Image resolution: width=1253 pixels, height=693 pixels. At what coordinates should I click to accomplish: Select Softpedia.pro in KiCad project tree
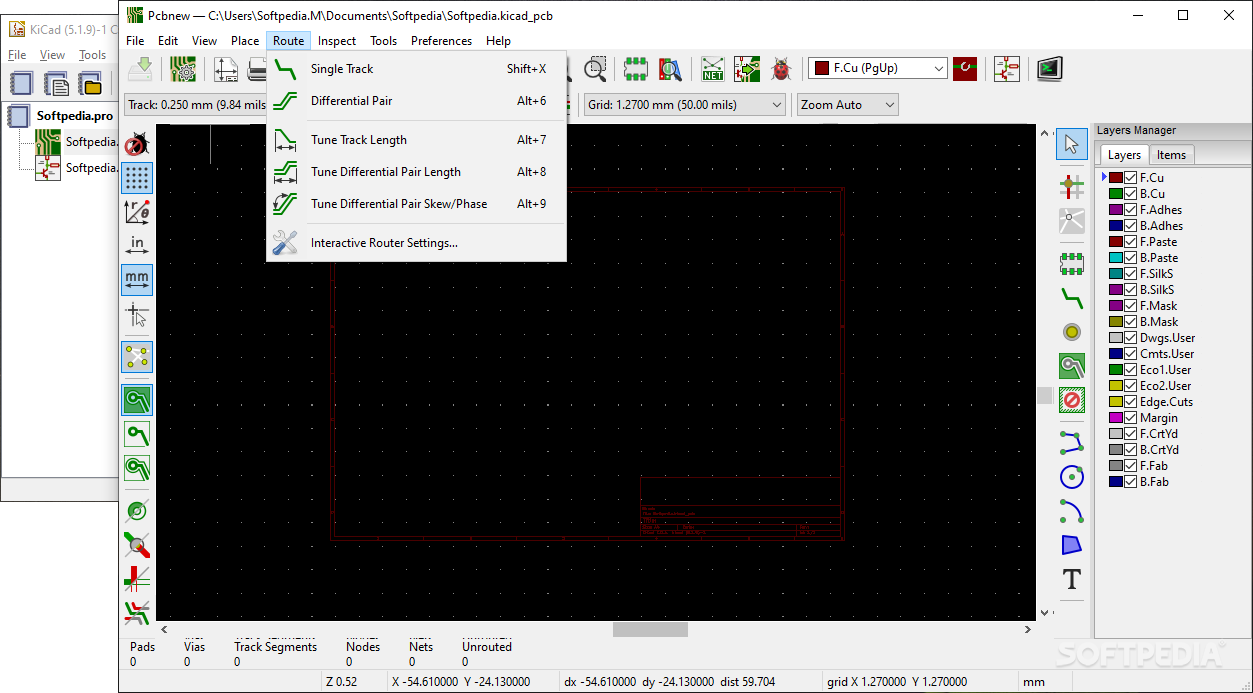pyautogui.click(x=74, y=116)
